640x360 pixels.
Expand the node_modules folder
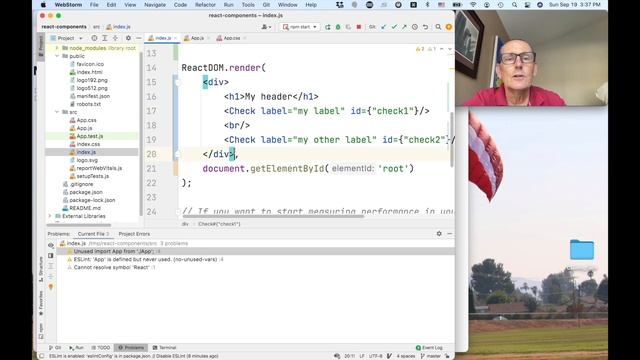coord(57,48)
